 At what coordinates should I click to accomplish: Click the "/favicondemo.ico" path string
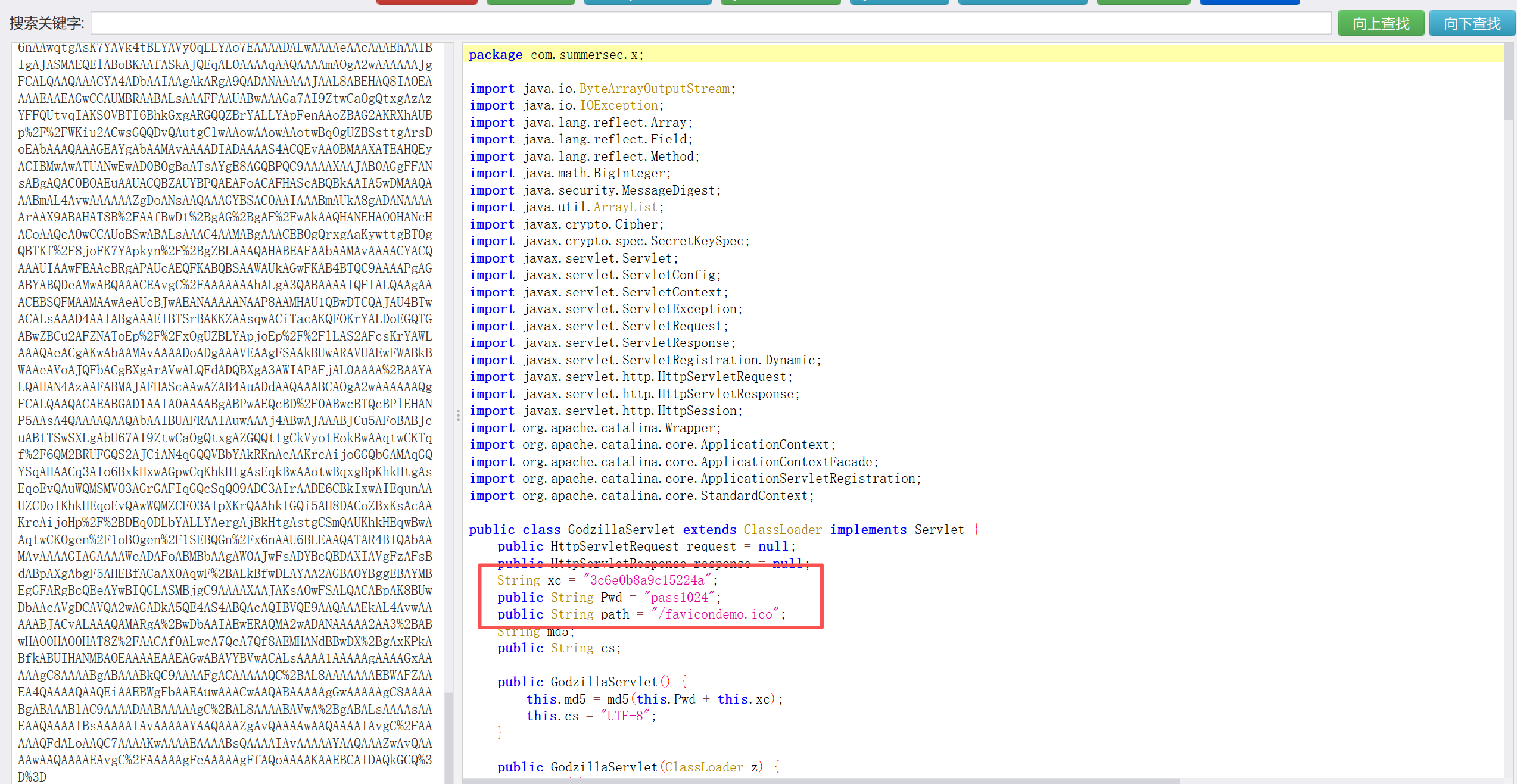pyautogui.click(x=718, y=614)
